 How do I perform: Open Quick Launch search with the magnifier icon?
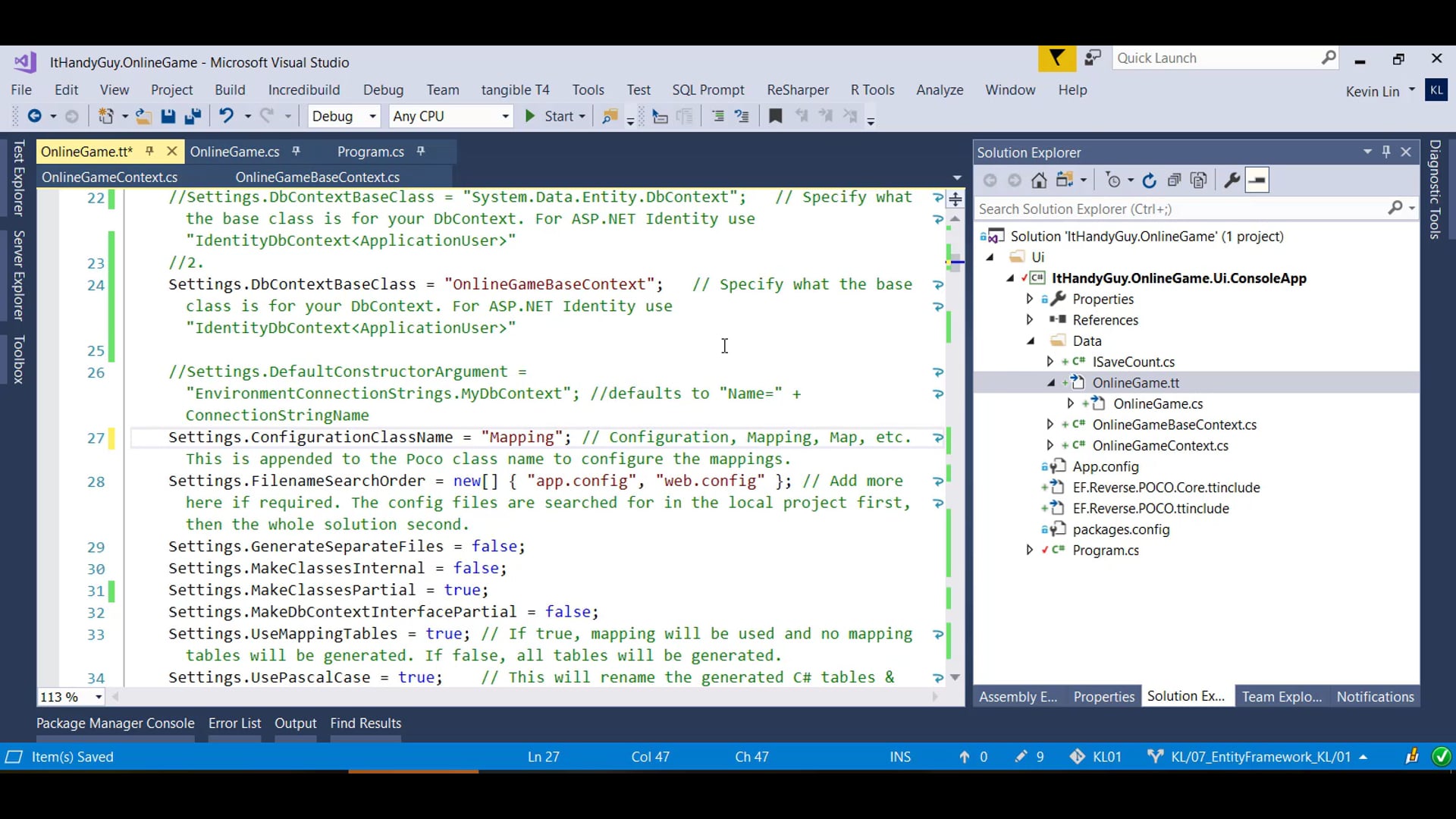pos(1329,58)
